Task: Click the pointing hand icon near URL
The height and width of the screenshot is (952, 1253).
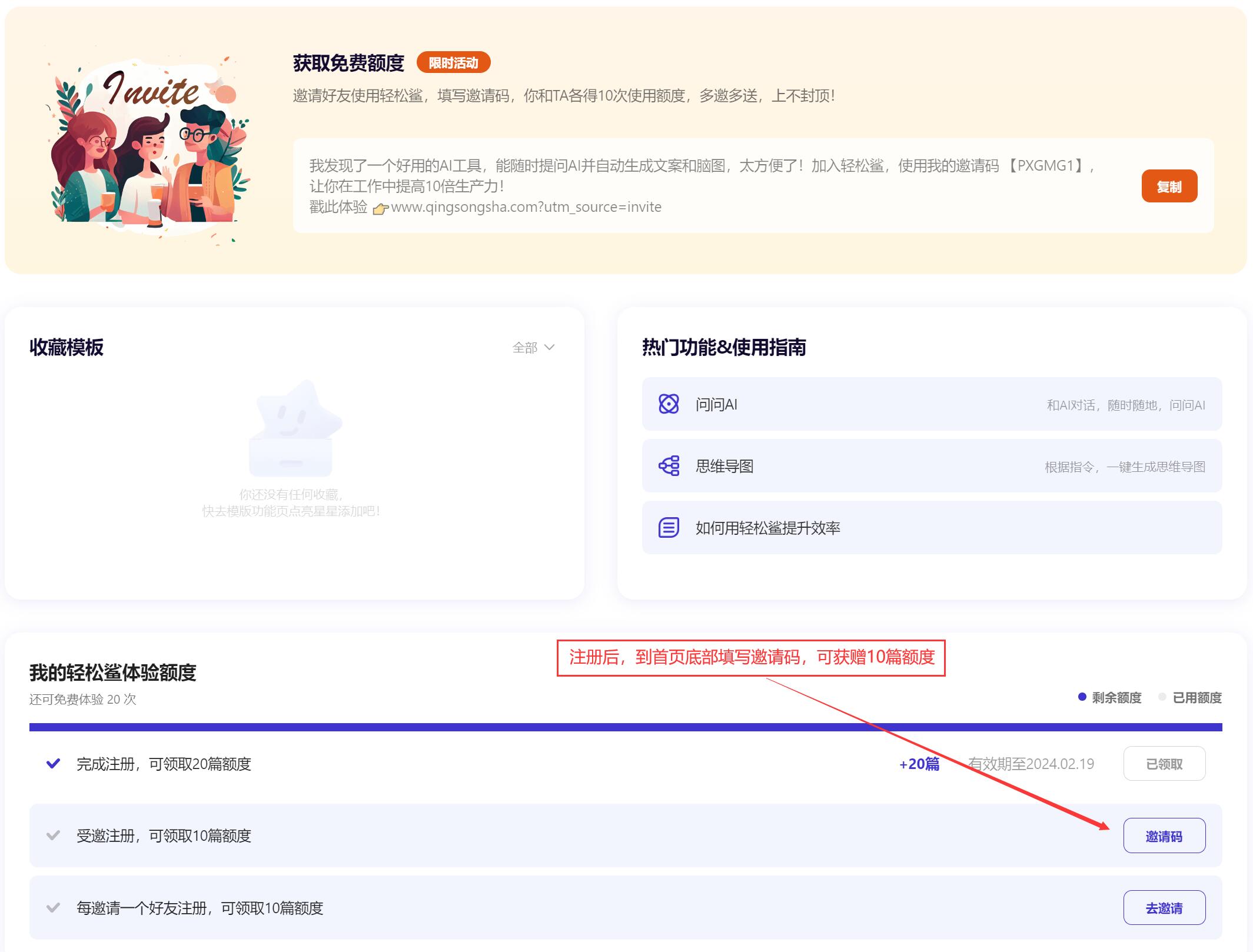Action: pyautogui.click(x=381, y=208)
